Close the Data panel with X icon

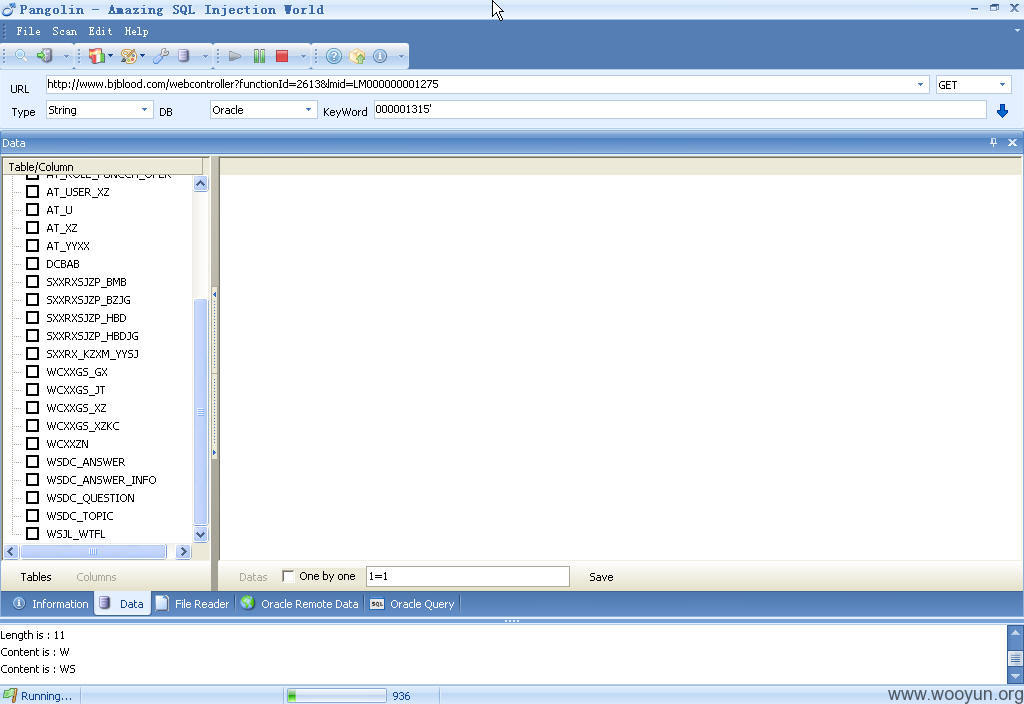click(1012, 142)
